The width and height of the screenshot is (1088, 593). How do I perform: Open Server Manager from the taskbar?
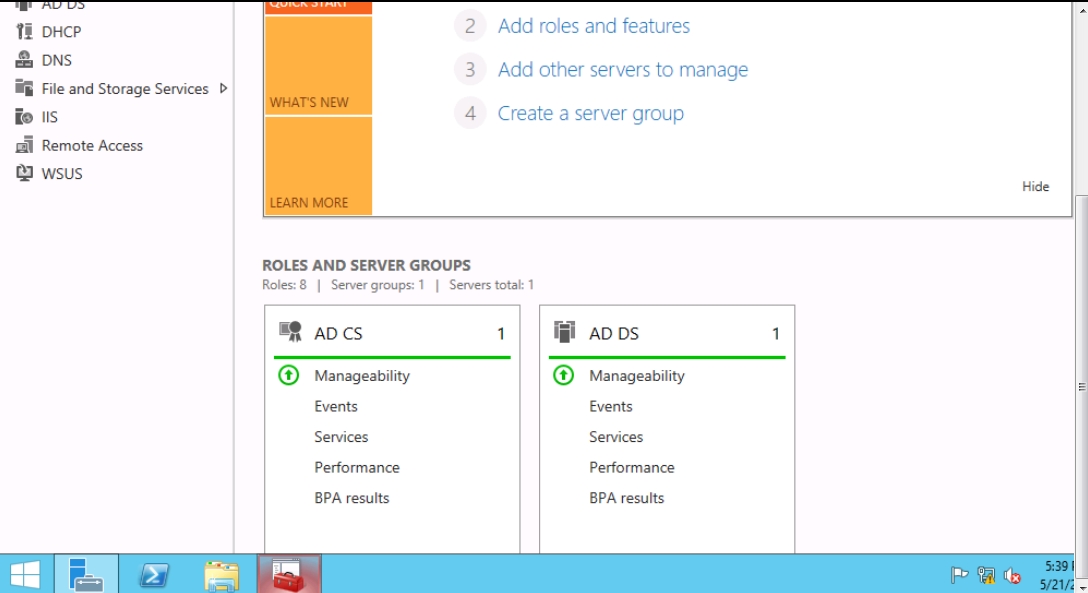(x=87, y=574)
